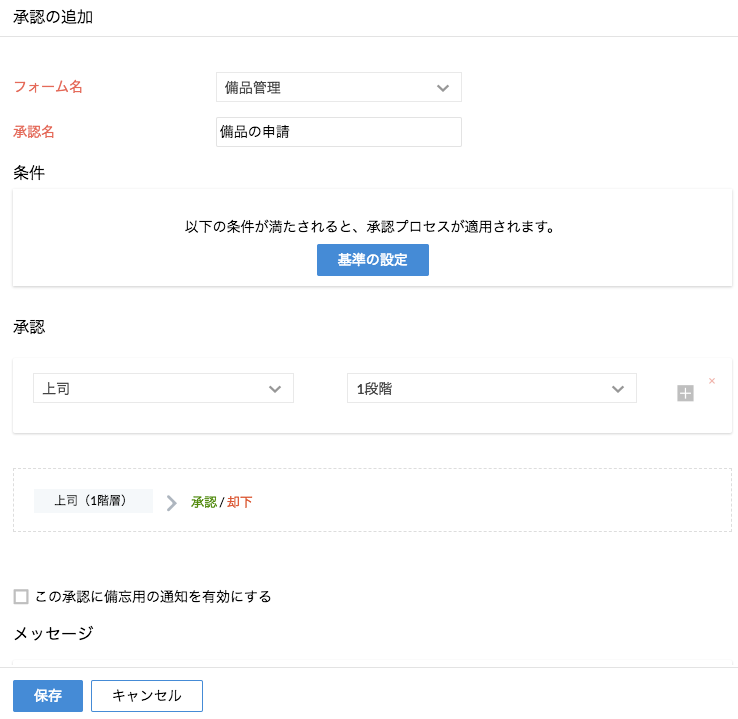The height and width of the screenshot is (719, 738).
Task: Expand the 1段階 level dropdown
Action: [x=492, y=388]
